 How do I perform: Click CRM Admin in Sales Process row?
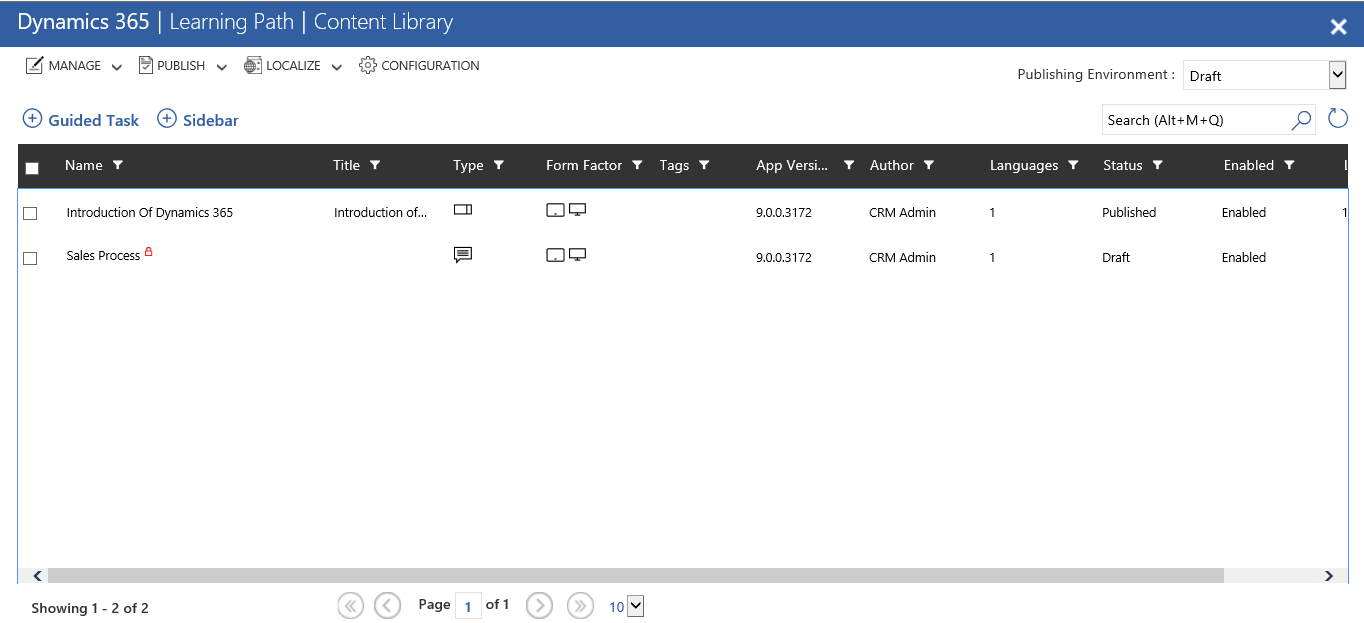(x=903, y=257)
